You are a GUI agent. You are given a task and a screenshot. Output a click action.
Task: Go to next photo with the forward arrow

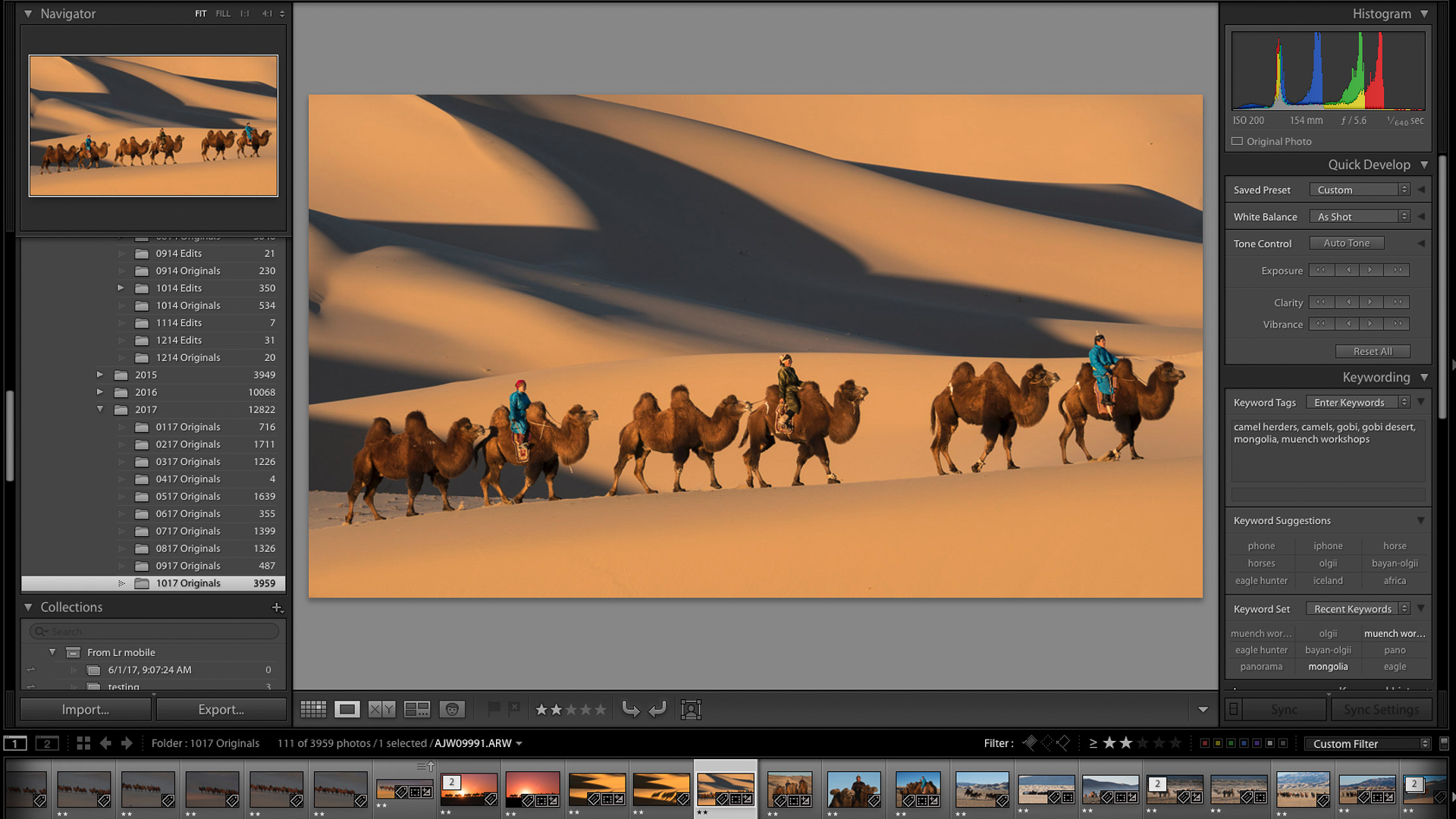(127, 743)
